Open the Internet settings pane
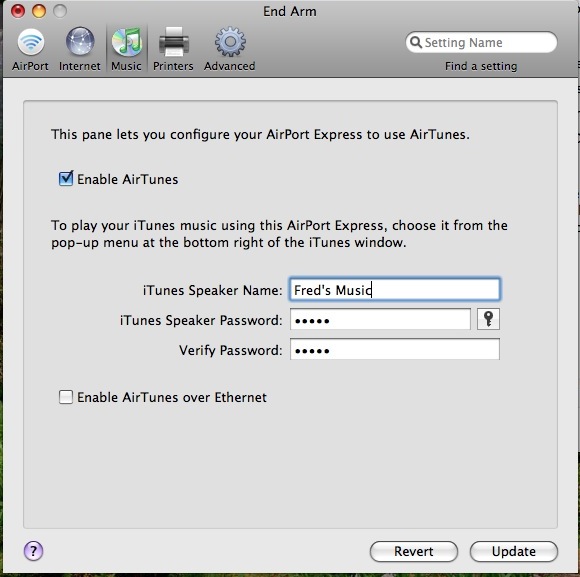This screenshot has width=580, height=577. click(80, 49)
